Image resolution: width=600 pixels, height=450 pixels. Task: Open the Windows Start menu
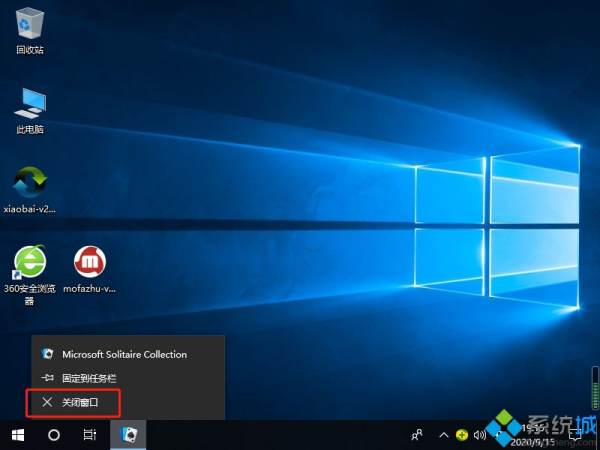(18, 435)
